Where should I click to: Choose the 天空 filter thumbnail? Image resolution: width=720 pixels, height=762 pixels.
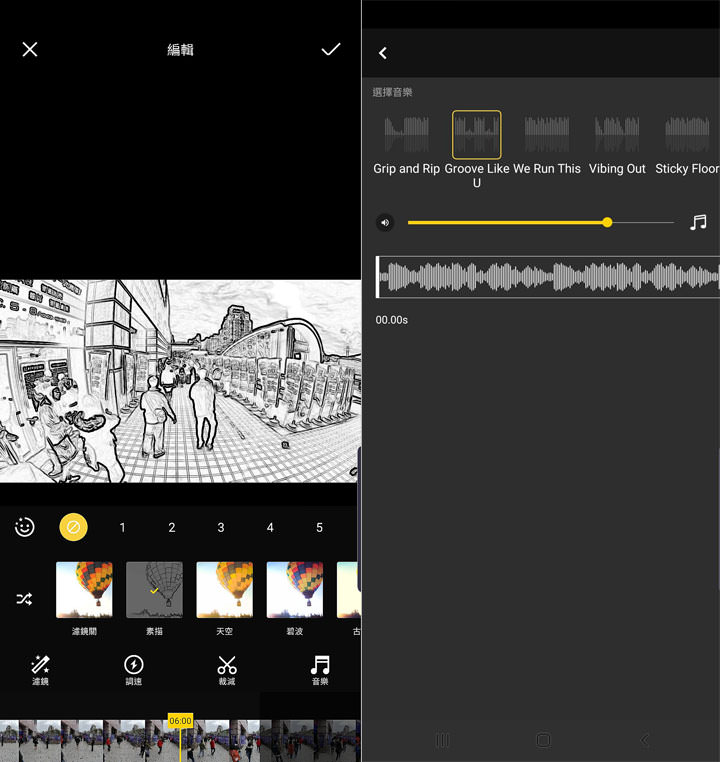pos(224,589)
